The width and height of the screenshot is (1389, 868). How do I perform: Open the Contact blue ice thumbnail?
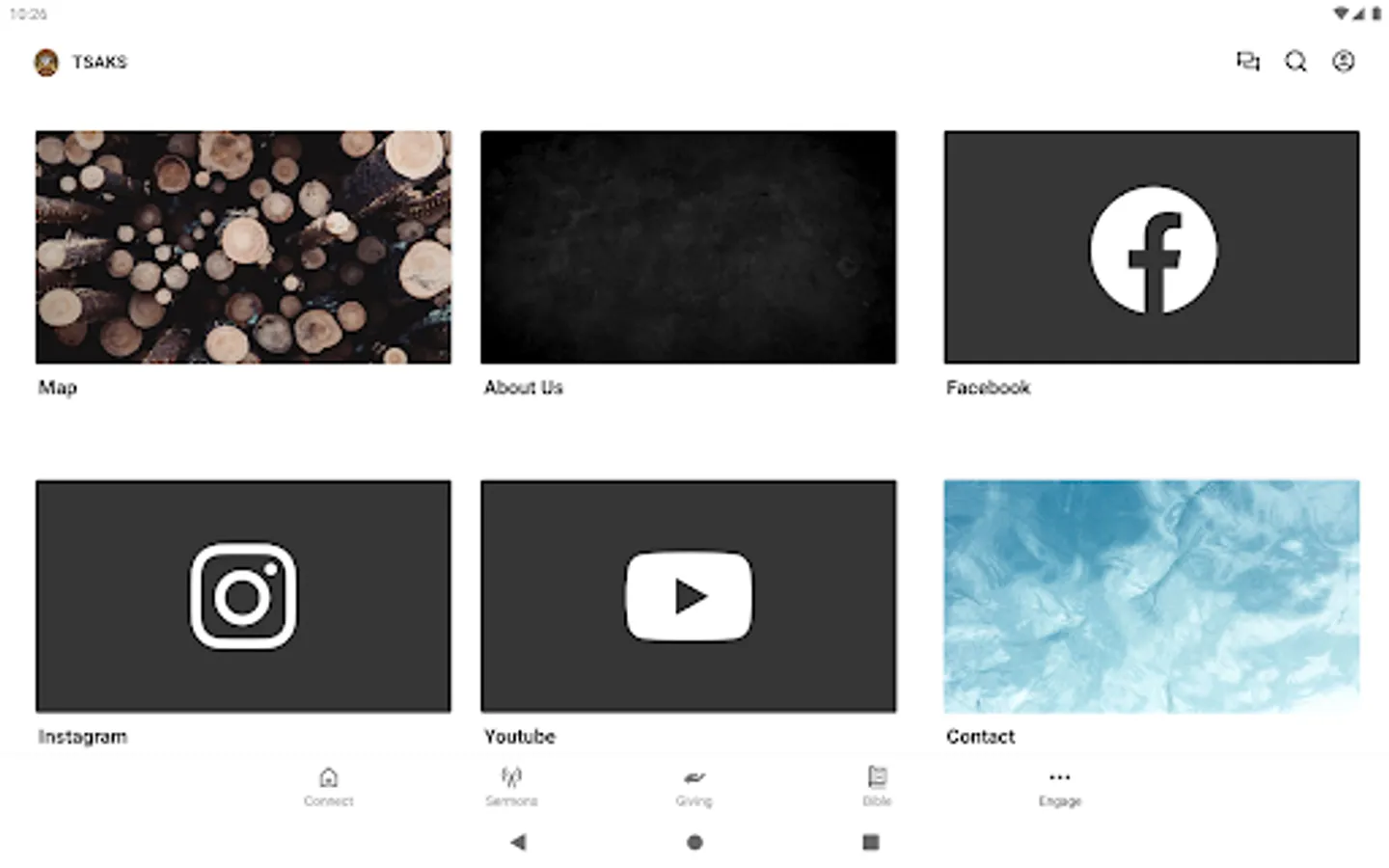pyautogui.click(x=1152, y=596)
